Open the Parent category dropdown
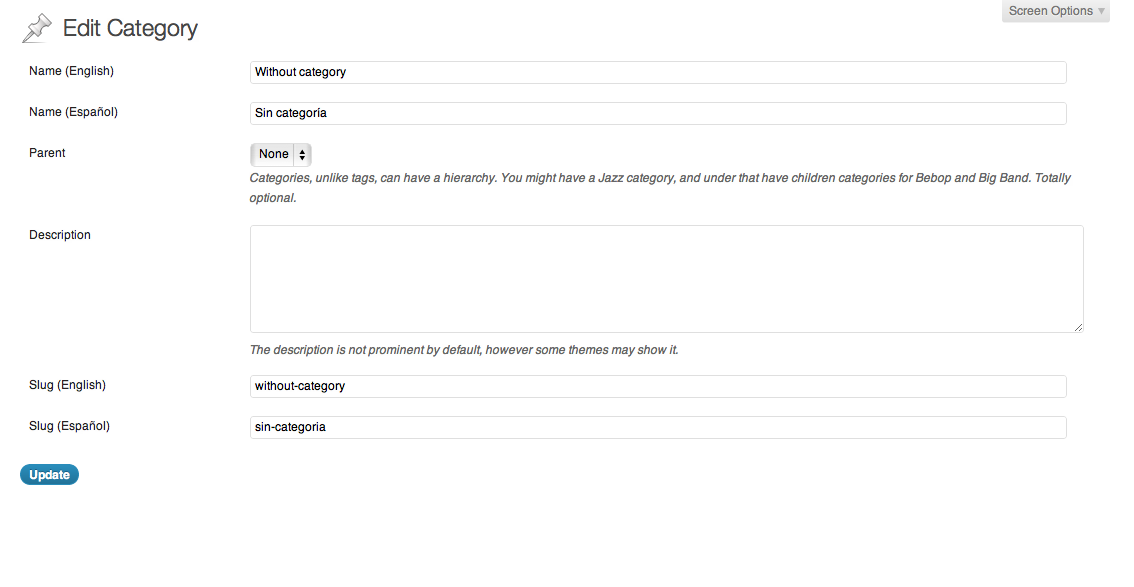The image size is (1134, 587). pyautogui.click(x=281, y=154)
